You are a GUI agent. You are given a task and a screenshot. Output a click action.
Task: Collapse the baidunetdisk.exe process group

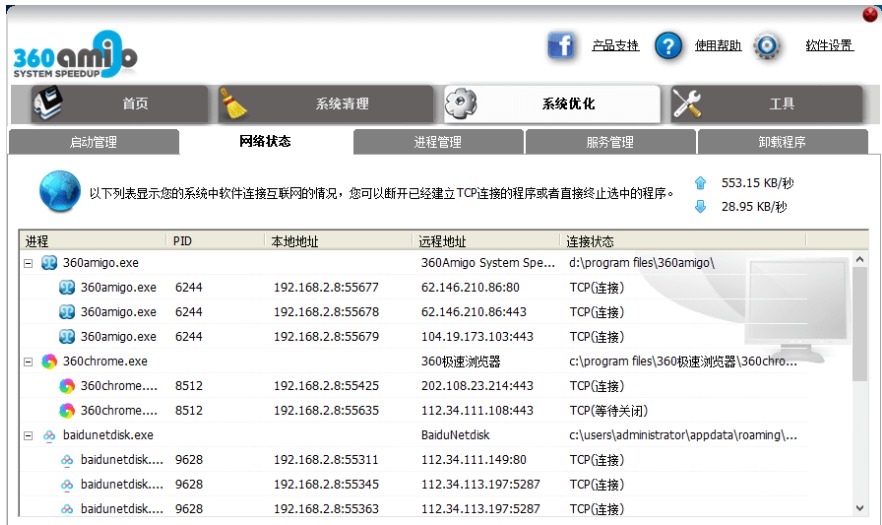tap(28, 436)
